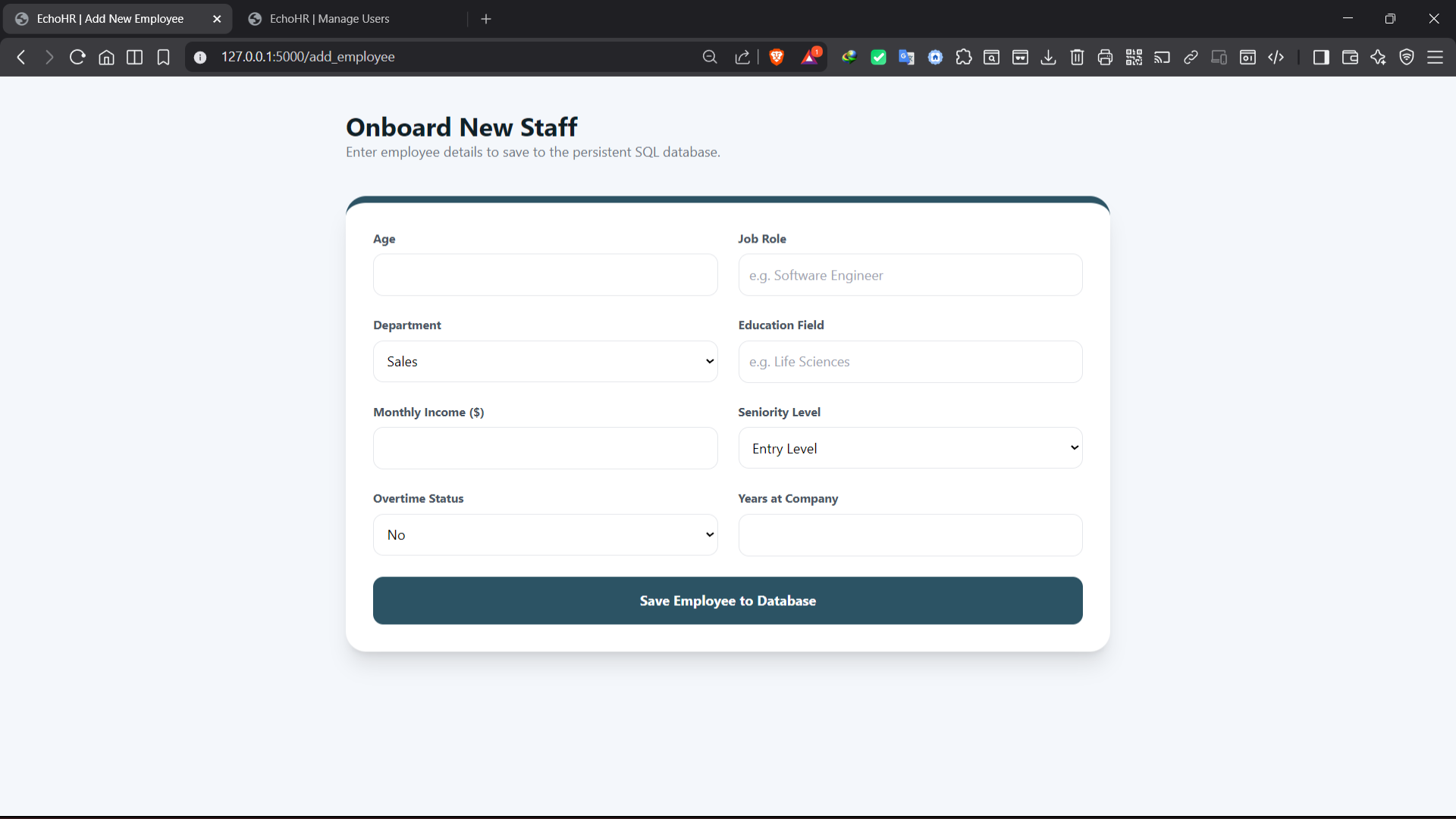The height and width of the screenshot is (819, 1456).
Task: Open a new browser tab
Action: click(486, 18)
